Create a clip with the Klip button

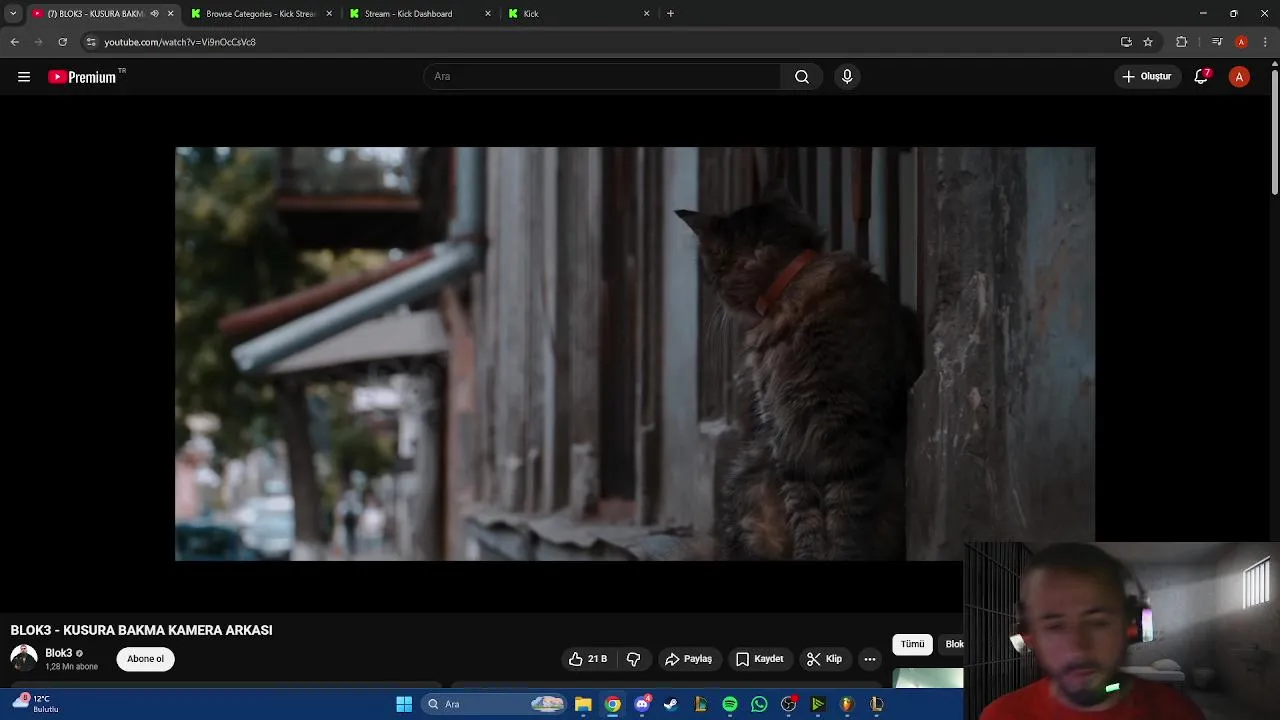[825, 659]
